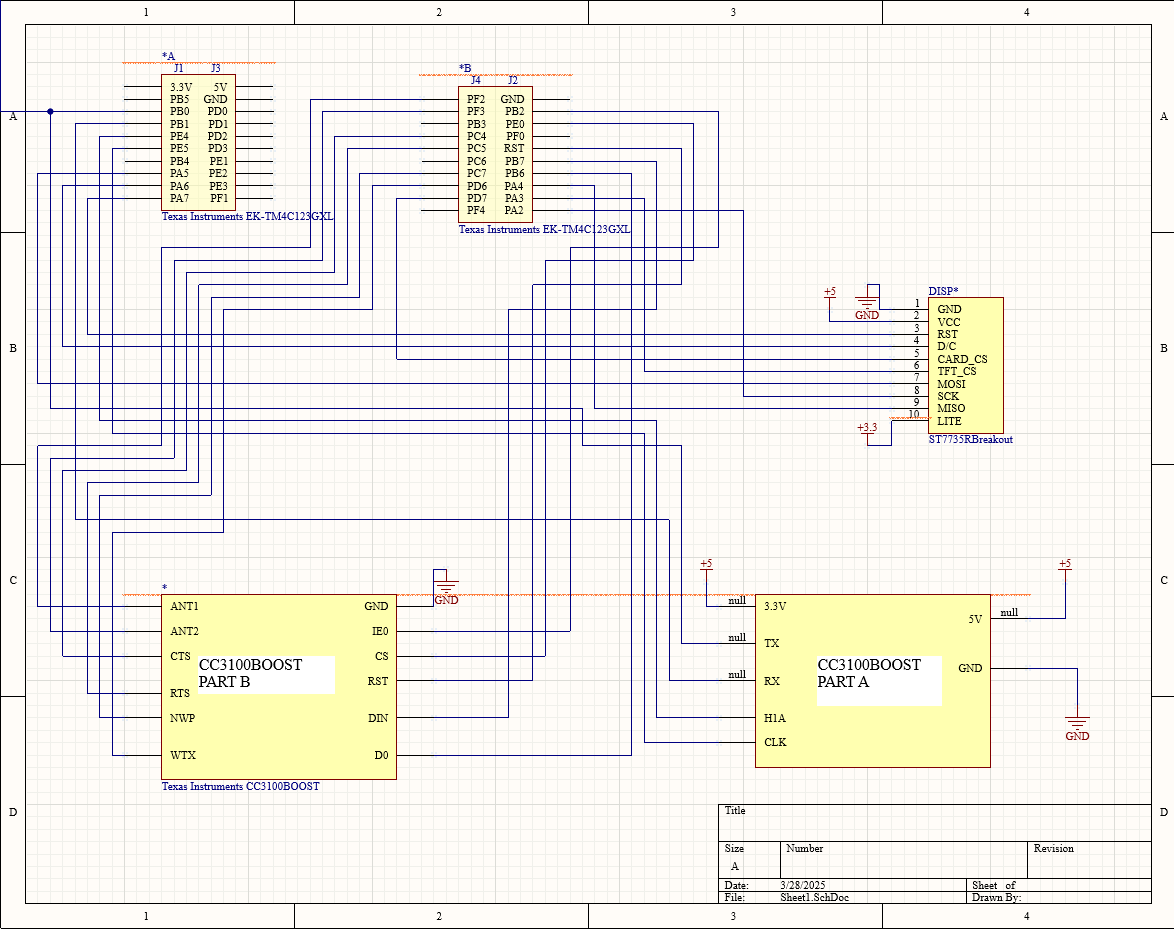1174x929 pixels.
Task: Select the RX pin on Part A
Action: tap(772, 681)
